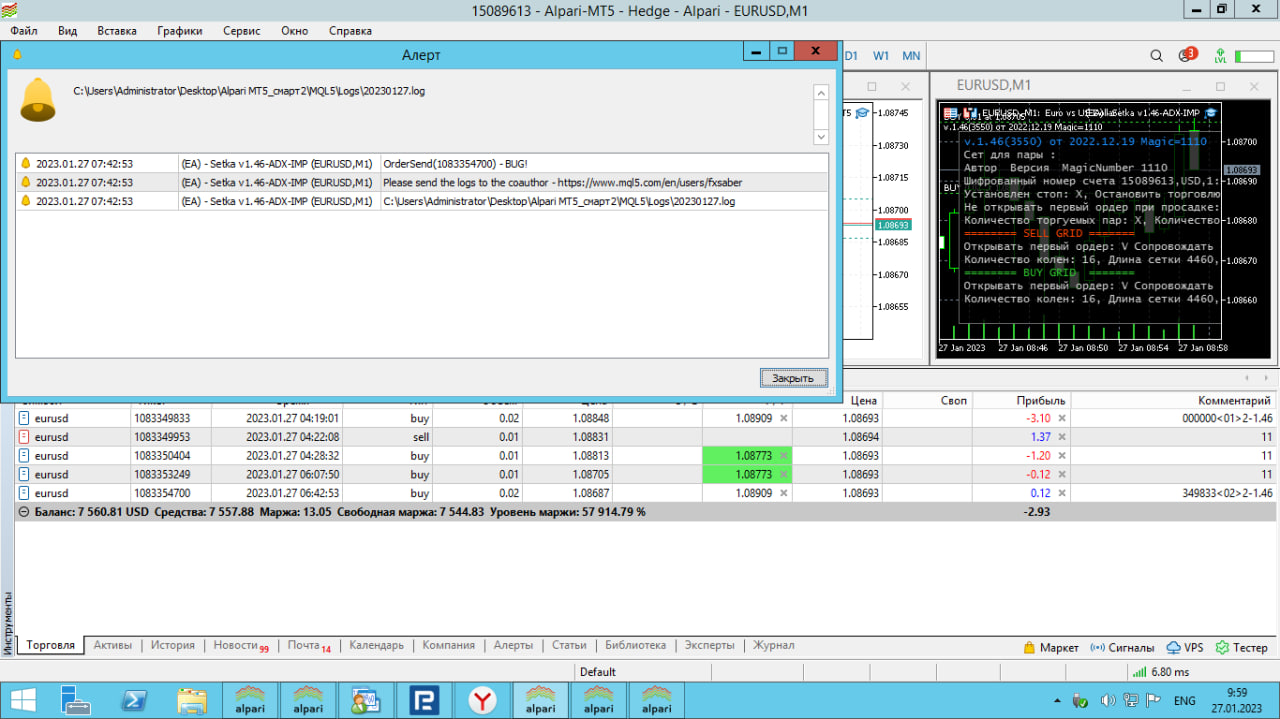
Task: Switch to the Алерты tab
Action: [x=513, y=645]
